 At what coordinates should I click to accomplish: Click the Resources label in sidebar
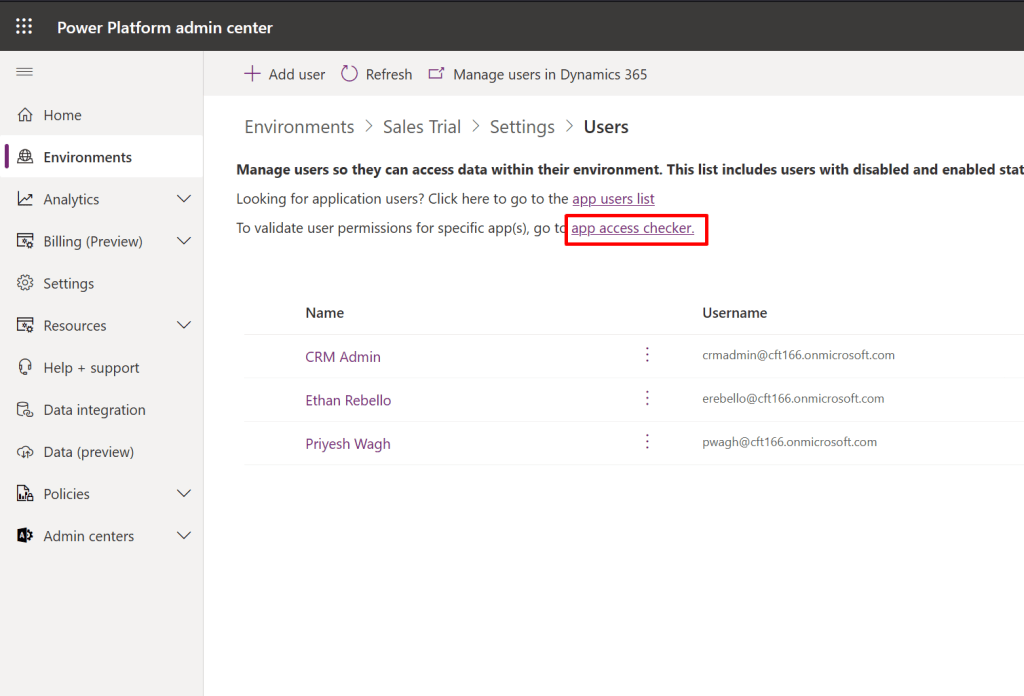tap(74, 326)
